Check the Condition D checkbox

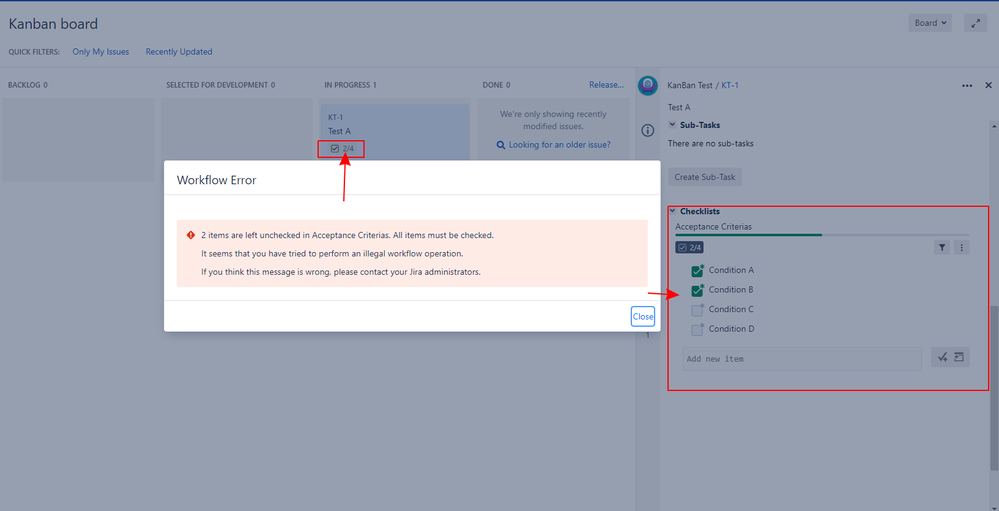pos(697,330)
